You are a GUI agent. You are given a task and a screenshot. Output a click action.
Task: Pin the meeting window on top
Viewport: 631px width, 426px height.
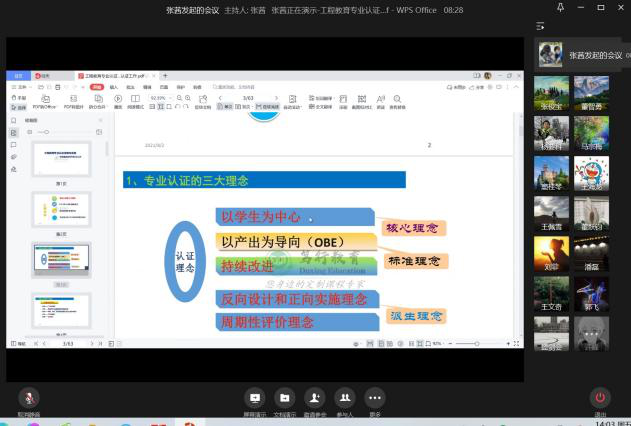click(x=561, y=8)
